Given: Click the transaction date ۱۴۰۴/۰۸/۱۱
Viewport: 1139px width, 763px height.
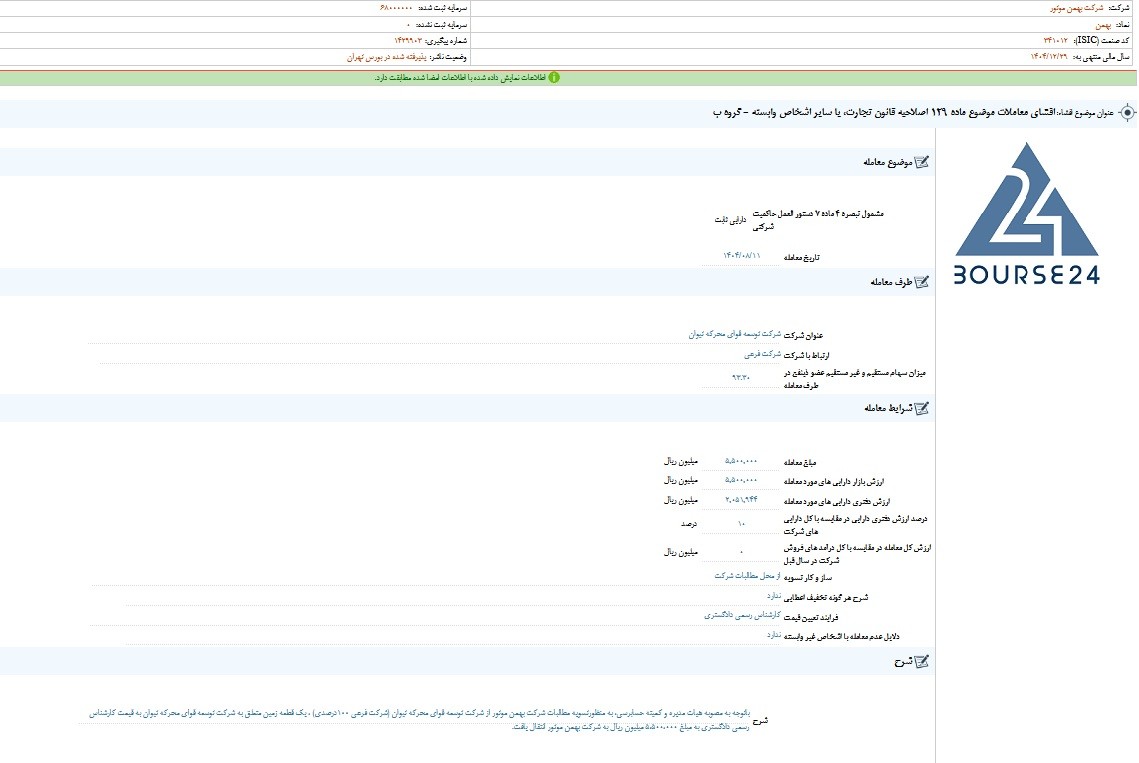Looking at the screenshot, I should [x=742, y=256].
